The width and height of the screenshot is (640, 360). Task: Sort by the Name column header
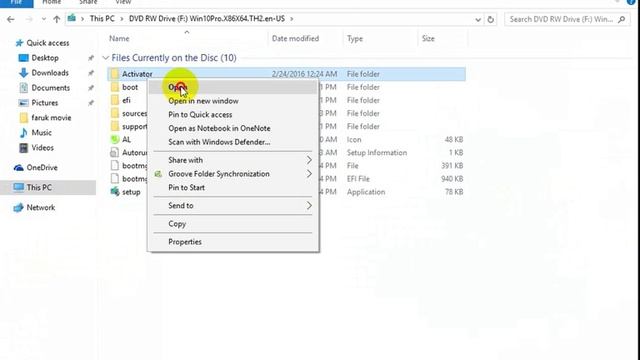tap(119, 38)
